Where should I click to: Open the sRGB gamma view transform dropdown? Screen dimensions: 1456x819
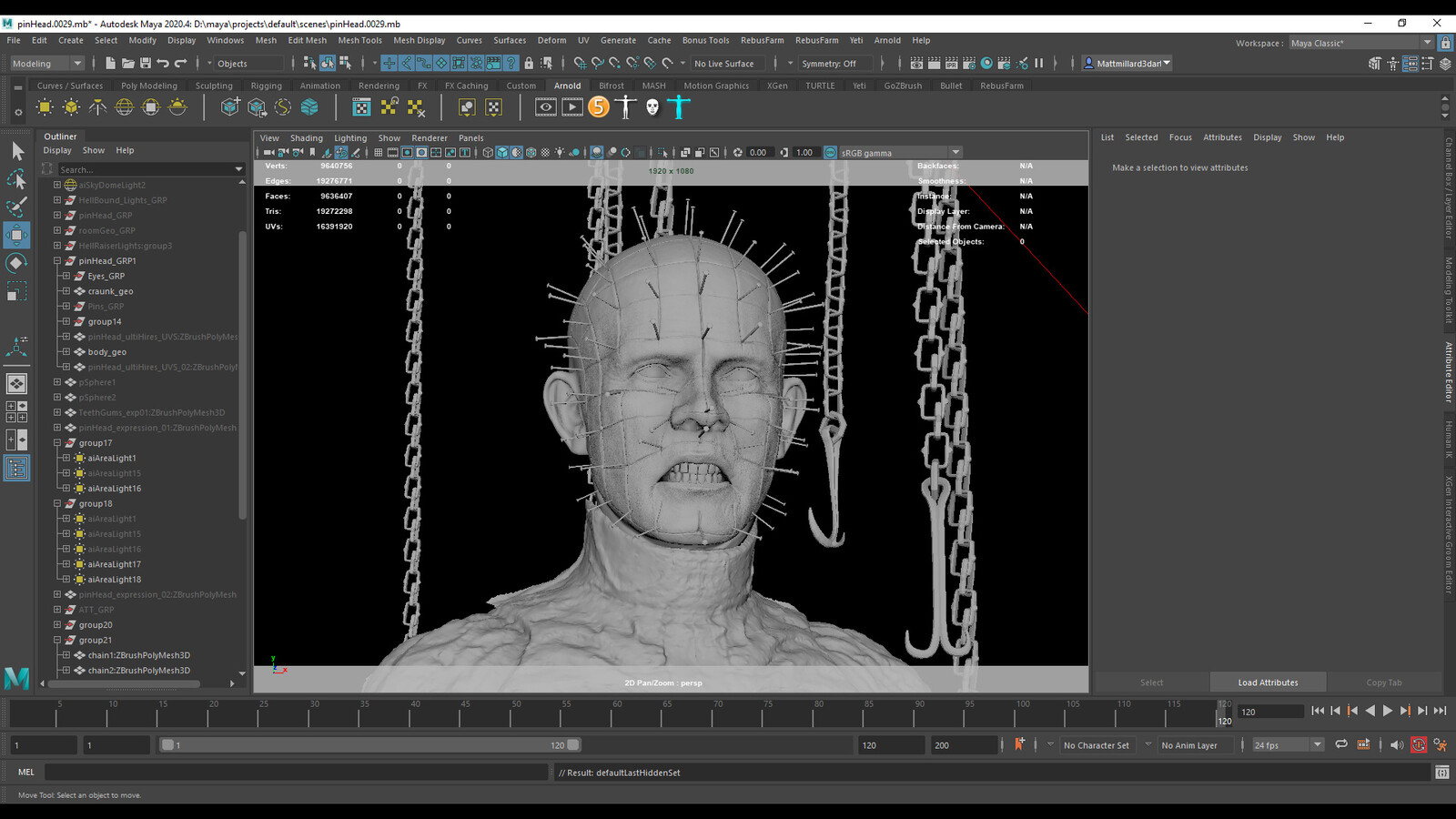tap(900, 152)
